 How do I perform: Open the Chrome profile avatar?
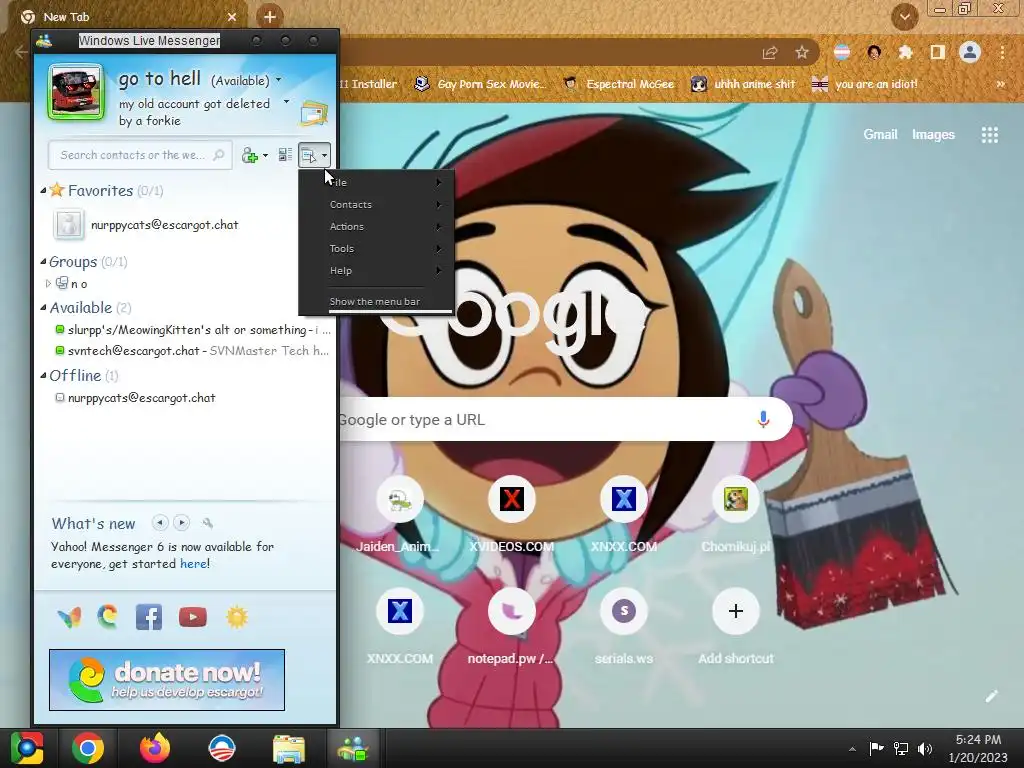[970, 52]
